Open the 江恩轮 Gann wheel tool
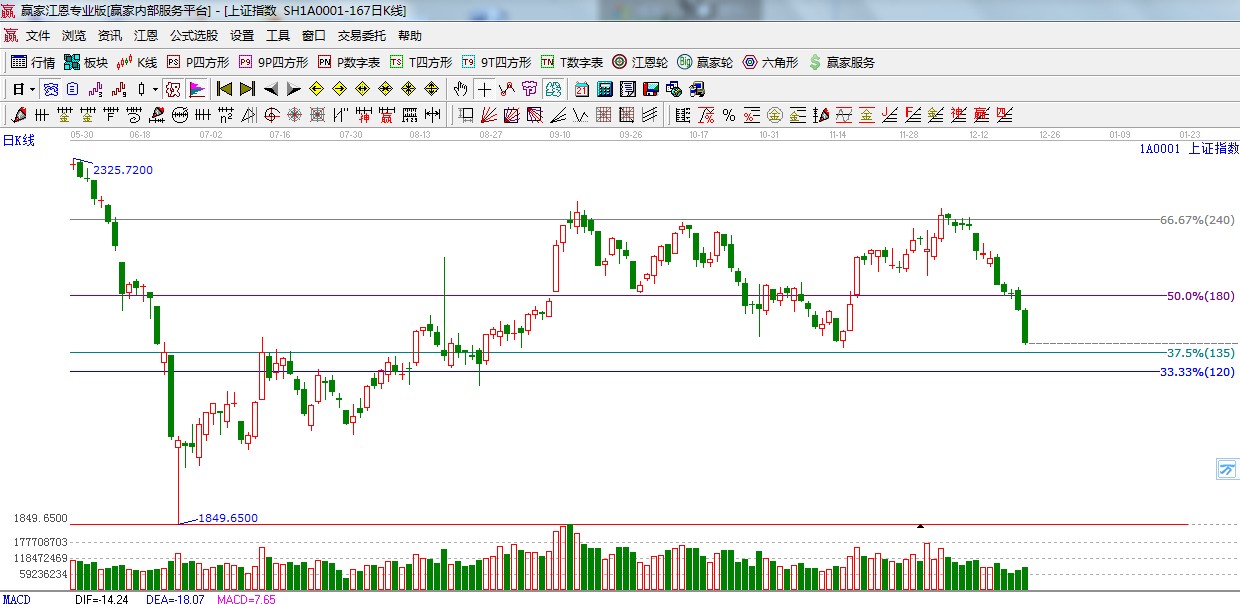This screenshot has width=1240, height=604. point(640,62)
